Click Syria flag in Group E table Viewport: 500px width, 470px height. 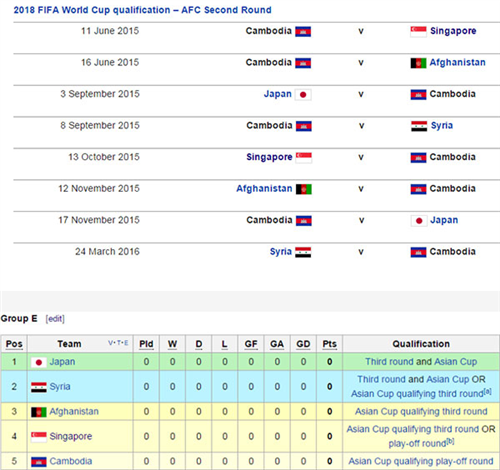tap(39, 387)
